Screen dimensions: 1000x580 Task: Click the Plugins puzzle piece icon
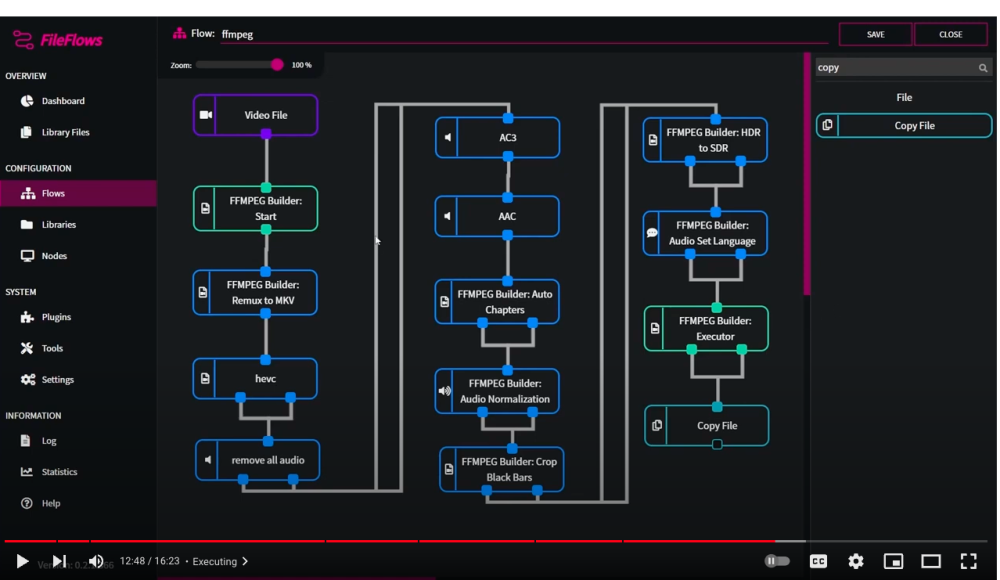pos(27,317)
